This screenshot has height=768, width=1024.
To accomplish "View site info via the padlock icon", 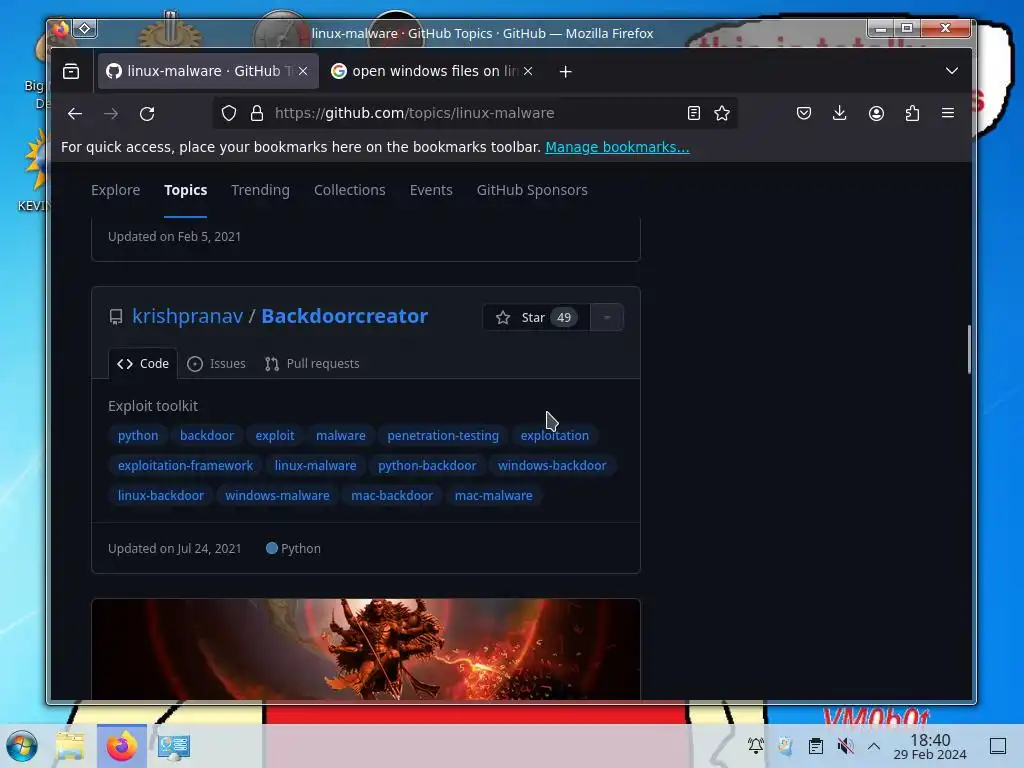I will pos(257,113).
